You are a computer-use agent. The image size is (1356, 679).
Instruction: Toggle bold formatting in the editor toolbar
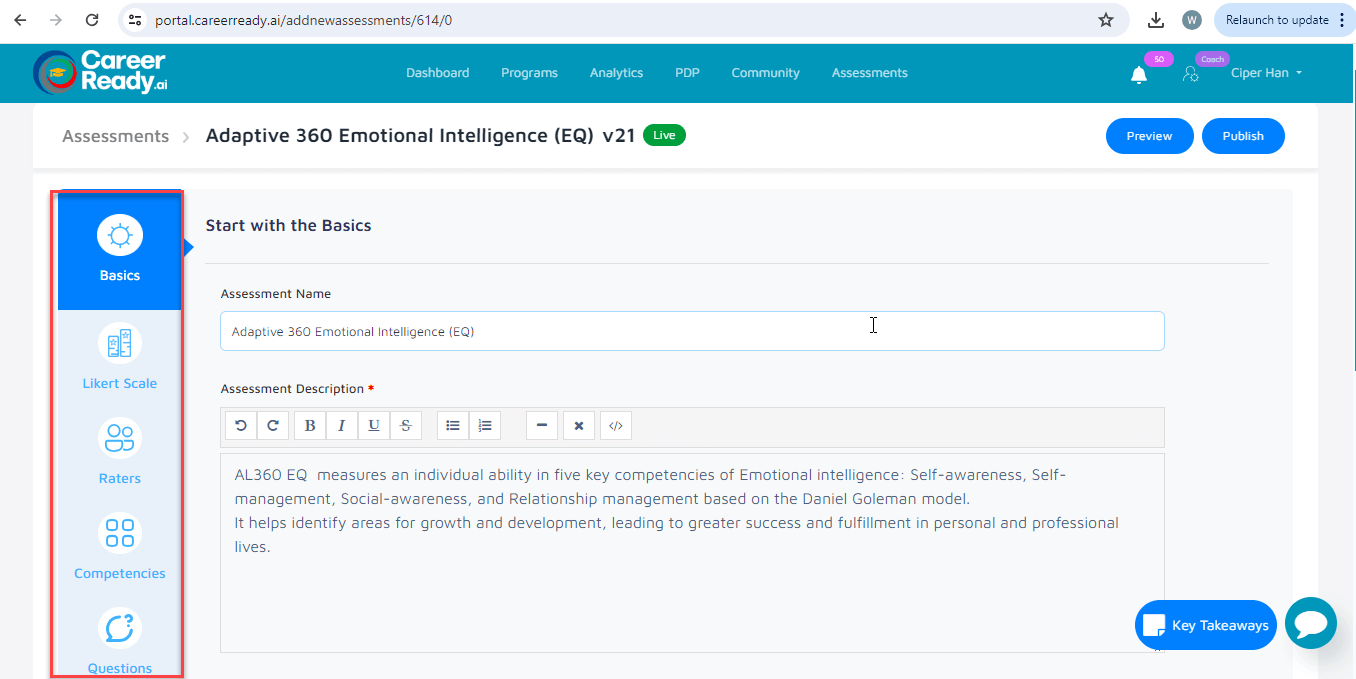click(x=310, y=426)
